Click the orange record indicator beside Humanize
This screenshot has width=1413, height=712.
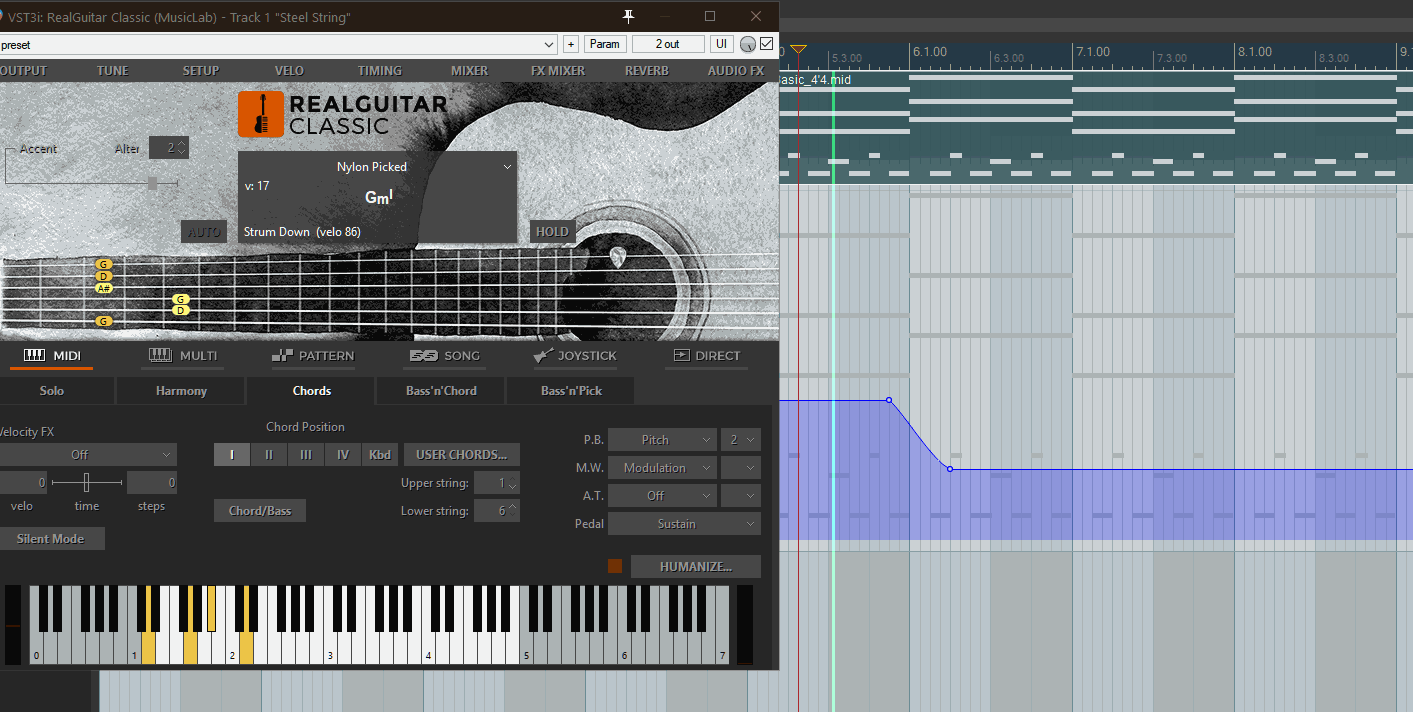click(x=615, y=567)
